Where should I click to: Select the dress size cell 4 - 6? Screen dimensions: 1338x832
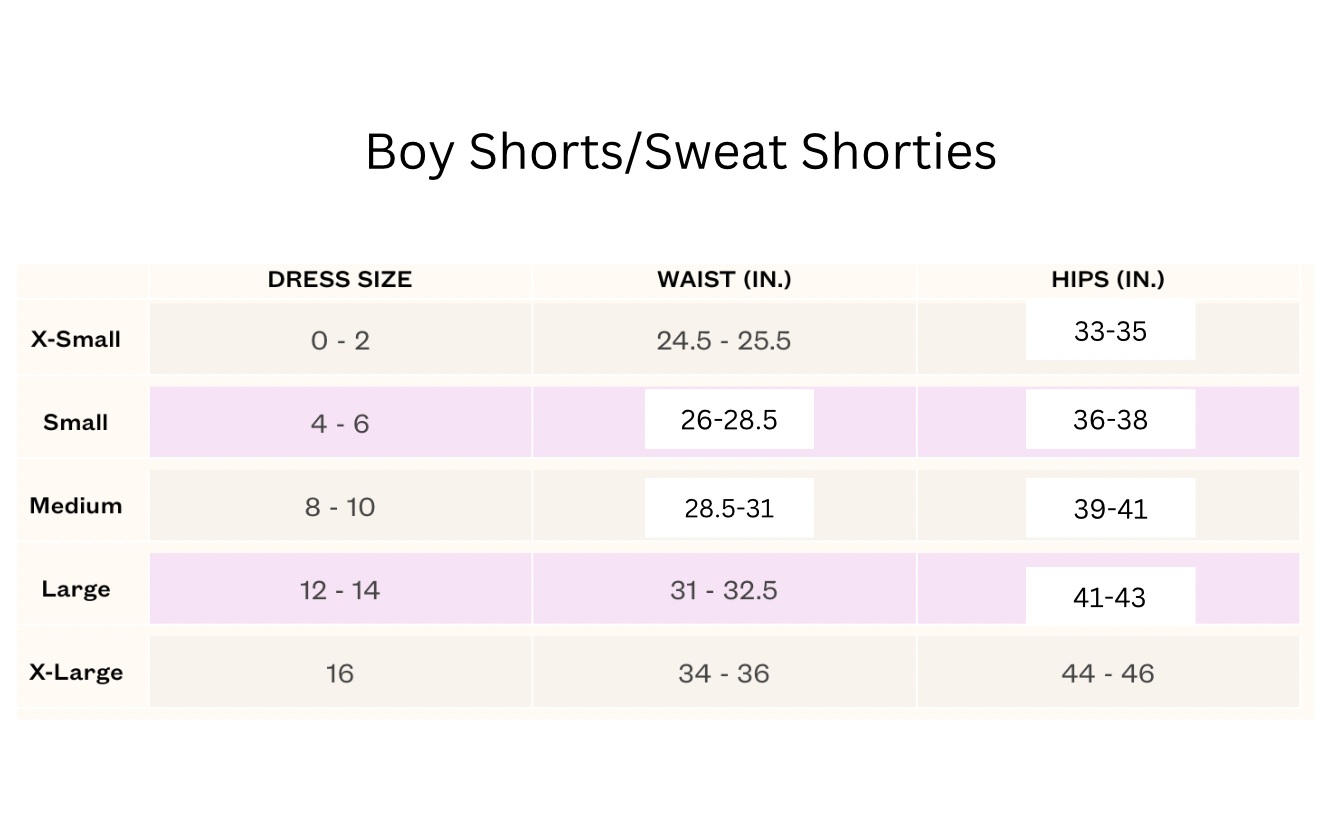point(340,424)
